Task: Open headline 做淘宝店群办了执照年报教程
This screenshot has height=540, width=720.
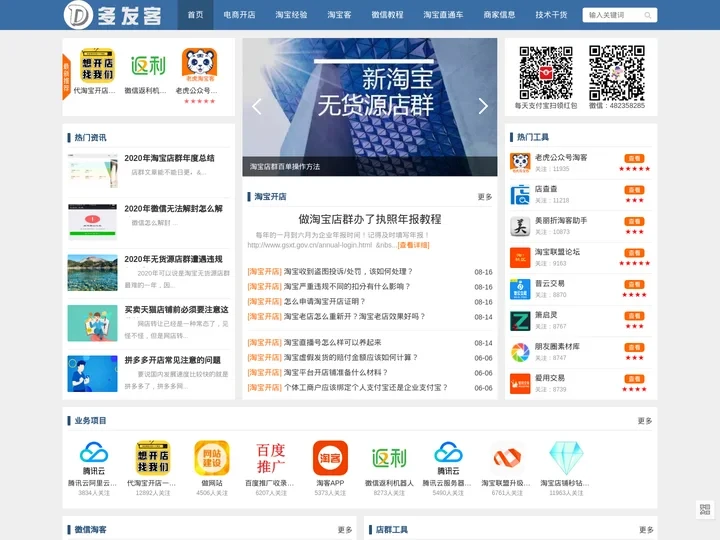Action: tap(370, 219)
